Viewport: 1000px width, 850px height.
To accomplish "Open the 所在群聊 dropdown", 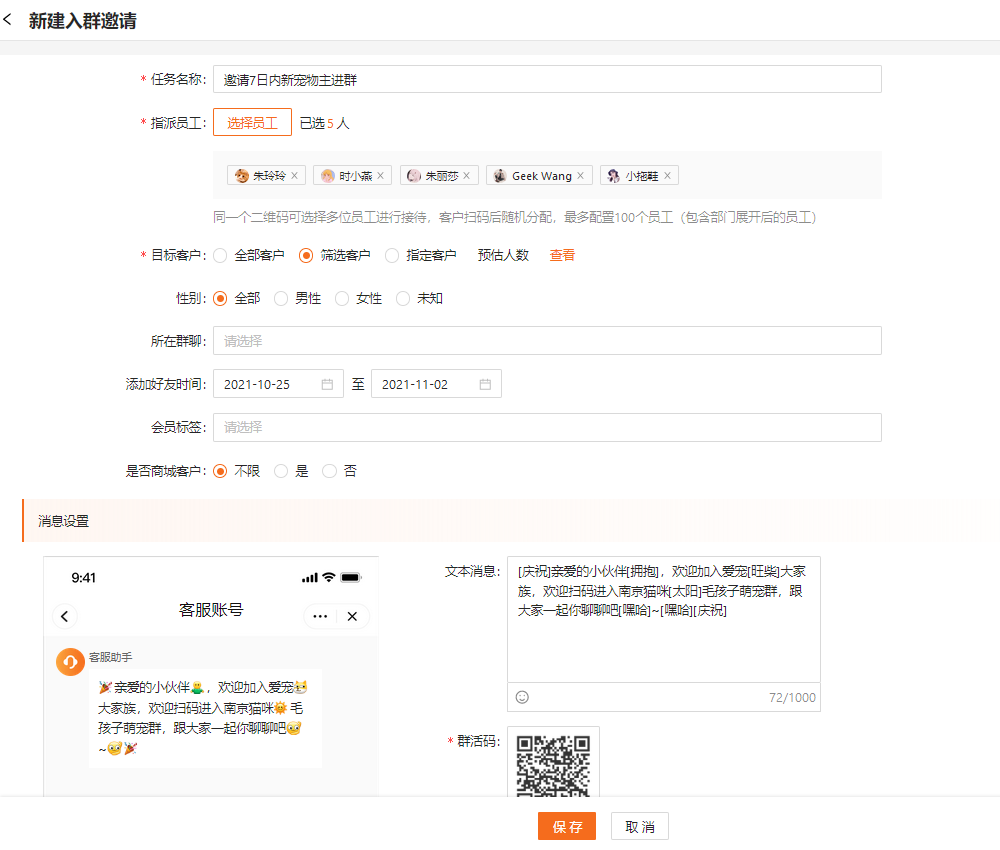I will pos(546,341).
